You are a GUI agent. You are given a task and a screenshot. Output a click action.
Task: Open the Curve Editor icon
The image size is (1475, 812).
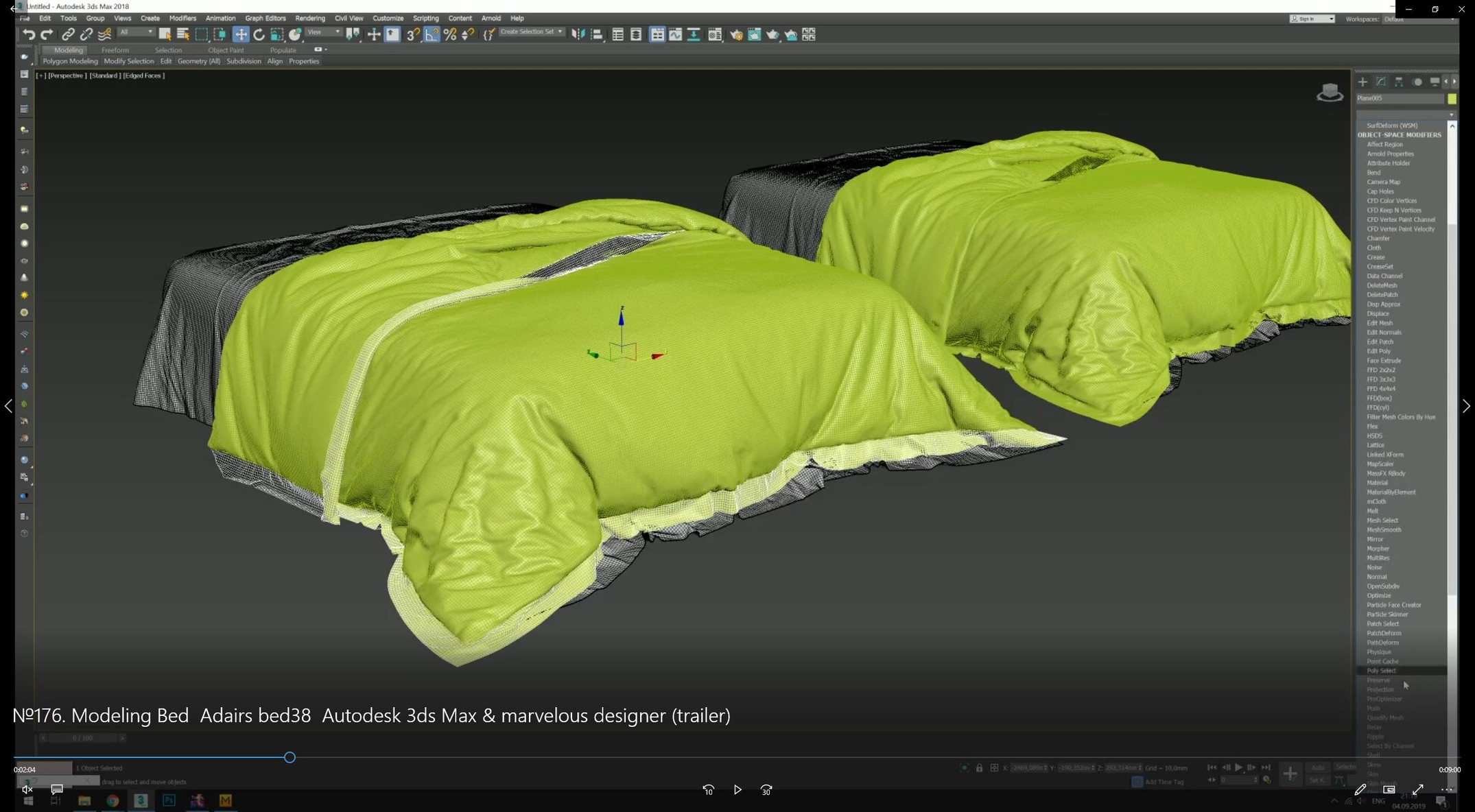[x=676, y=34]
